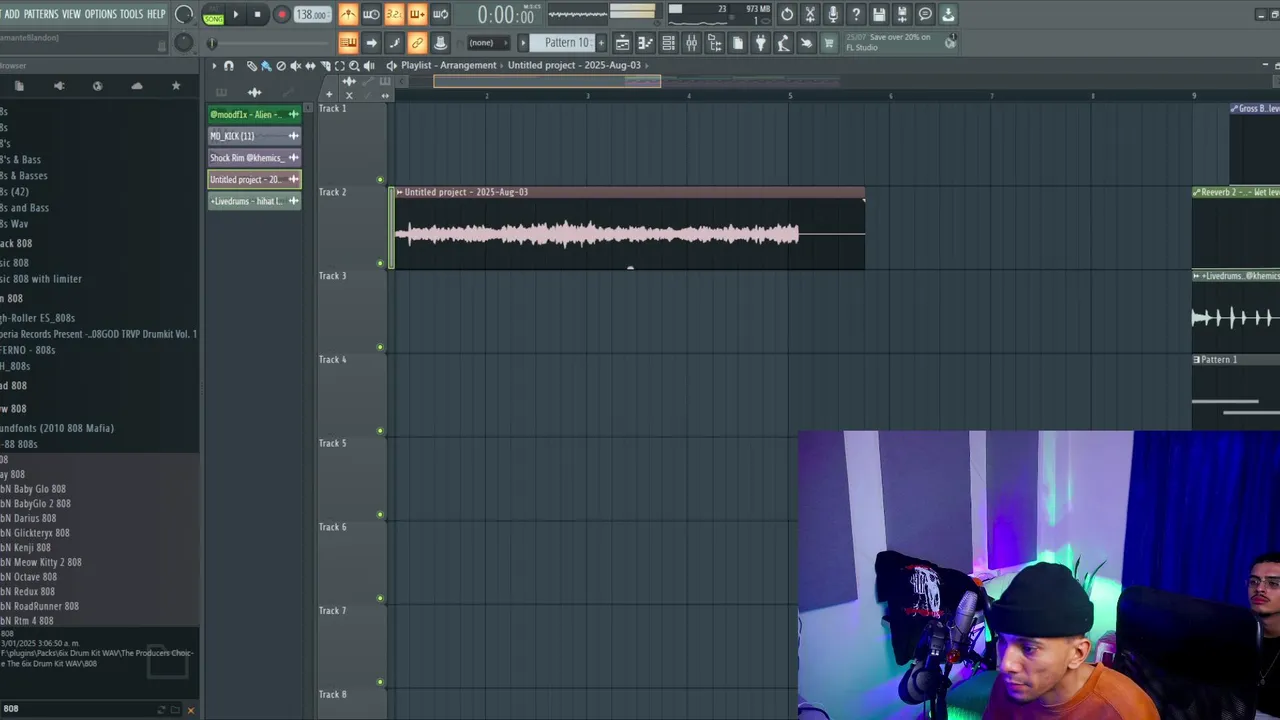Select the @moodf1x - Alien clip in picker

[254, 114]
